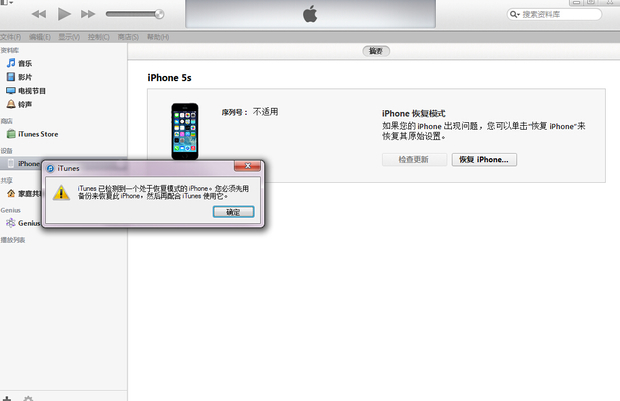This screenshot has height=401, width=620.
Task: Open iTunes Store in sidebar
Action: (x=33, y=134)
